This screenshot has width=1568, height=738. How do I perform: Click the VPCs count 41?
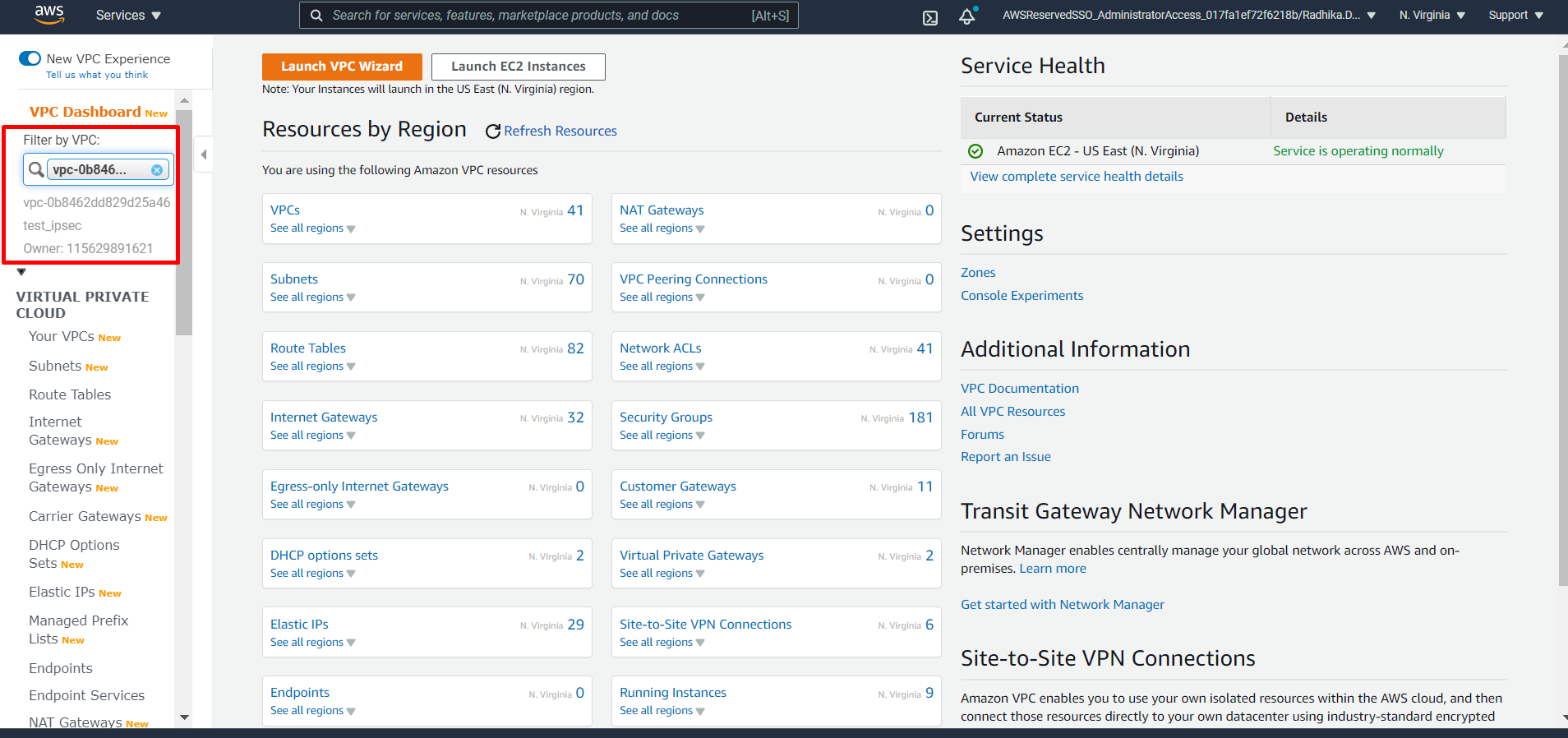pyautogui.click(x=575, y=210)
